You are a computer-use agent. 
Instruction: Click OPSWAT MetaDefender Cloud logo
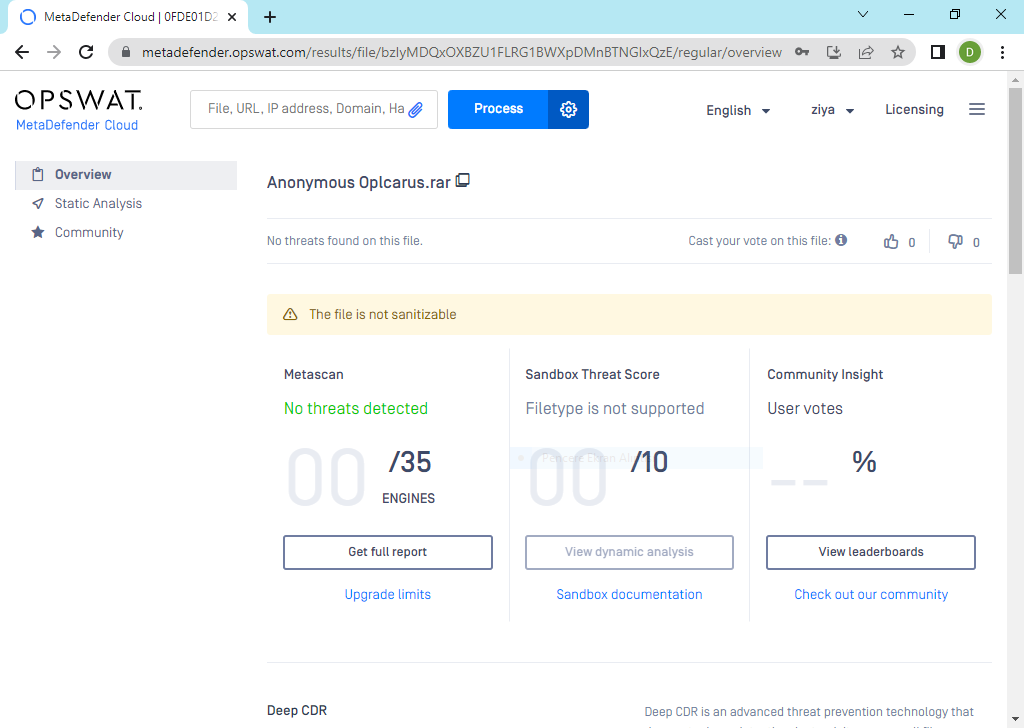pos(78,110)
